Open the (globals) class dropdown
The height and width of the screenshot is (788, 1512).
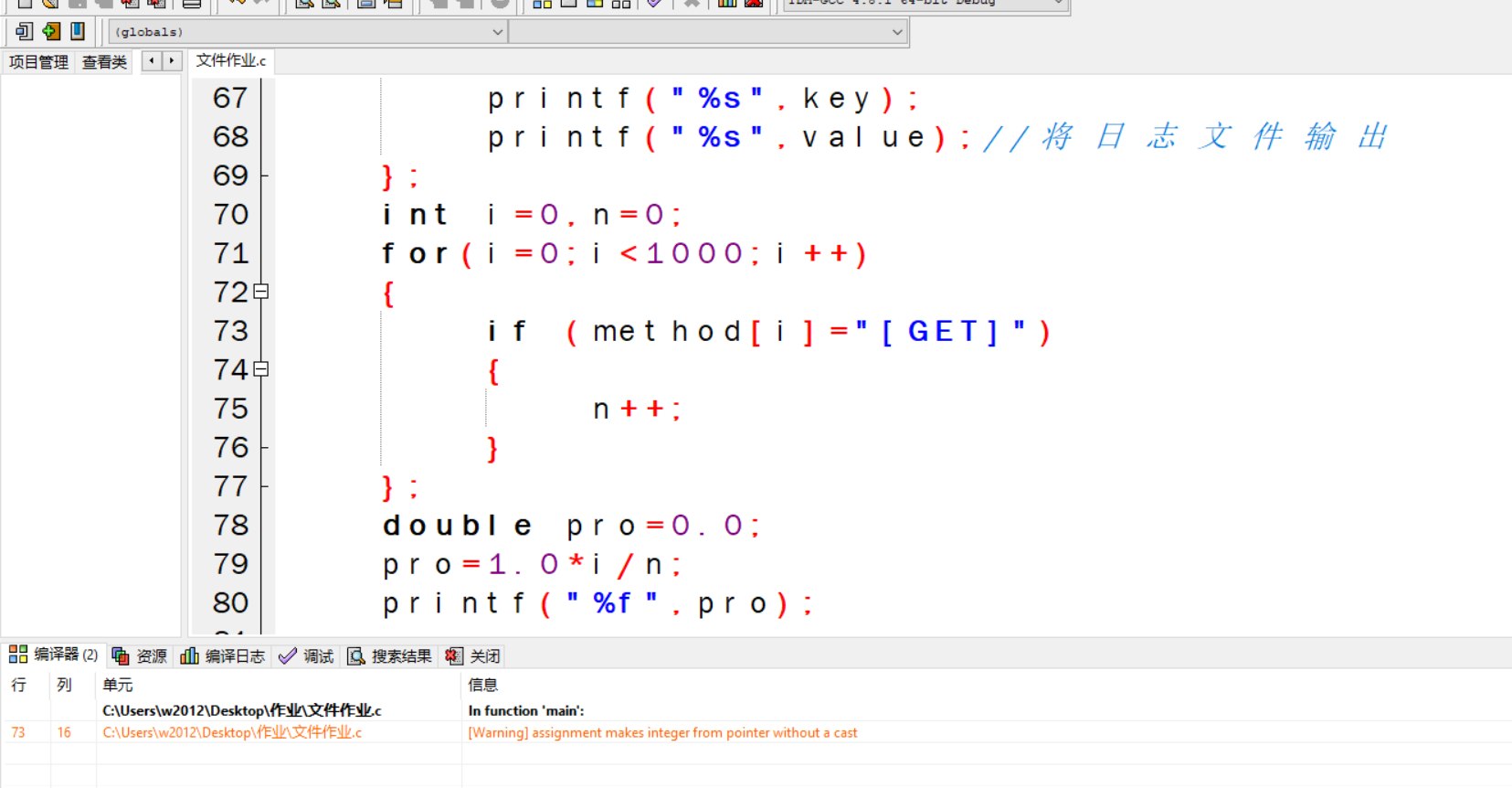click(x=307, y=32)
